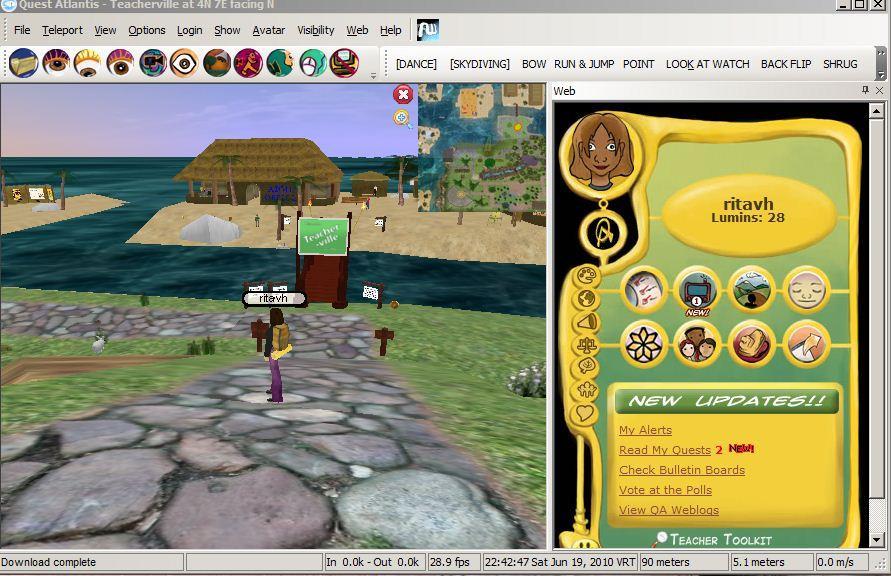The height and width of the screenshot is (576, 891).
Task: Click the ritavh avatar portrait
Action: coord(601,152)
